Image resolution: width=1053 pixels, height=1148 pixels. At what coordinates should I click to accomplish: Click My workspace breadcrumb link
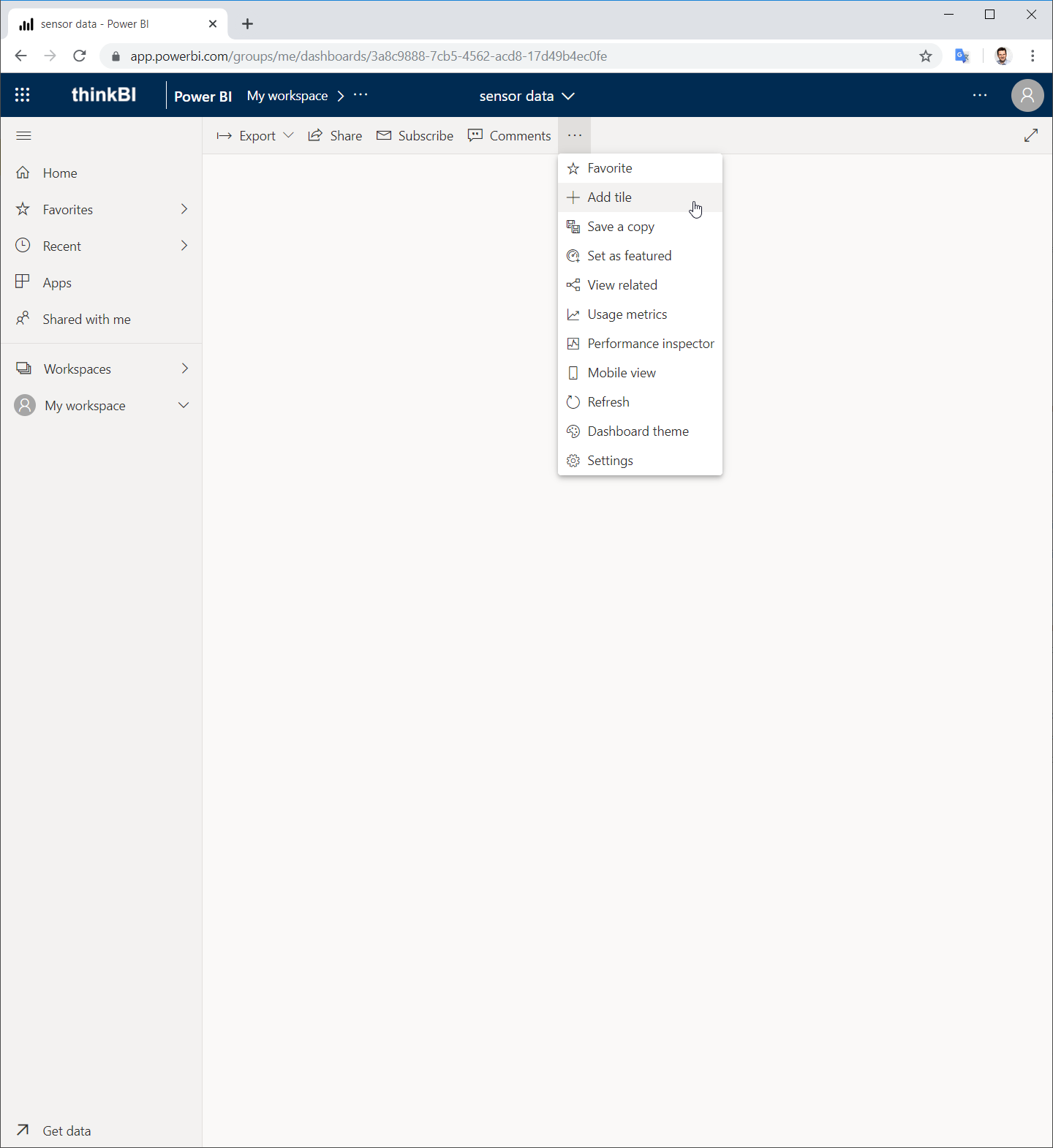287,96
